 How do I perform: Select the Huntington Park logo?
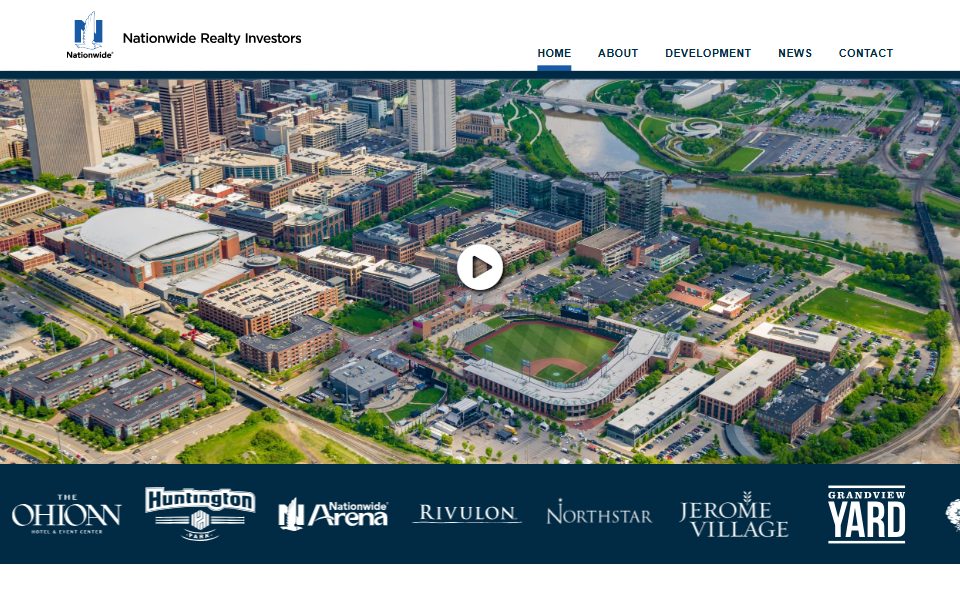[x=200, y=513]
